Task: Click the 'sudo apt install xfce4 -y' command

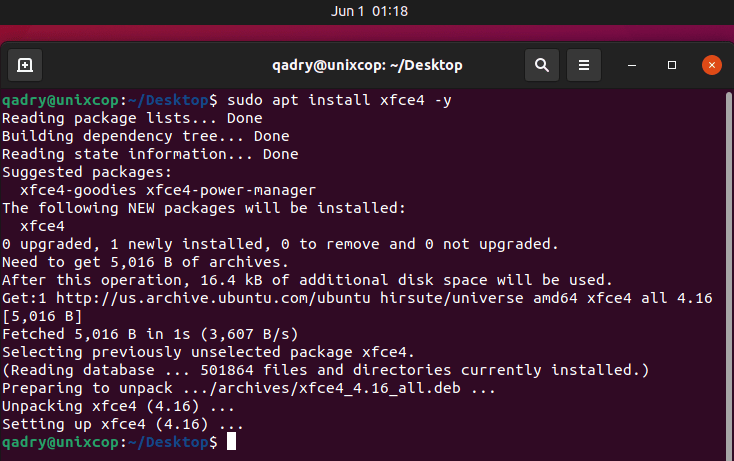Action: pos(339,100)
